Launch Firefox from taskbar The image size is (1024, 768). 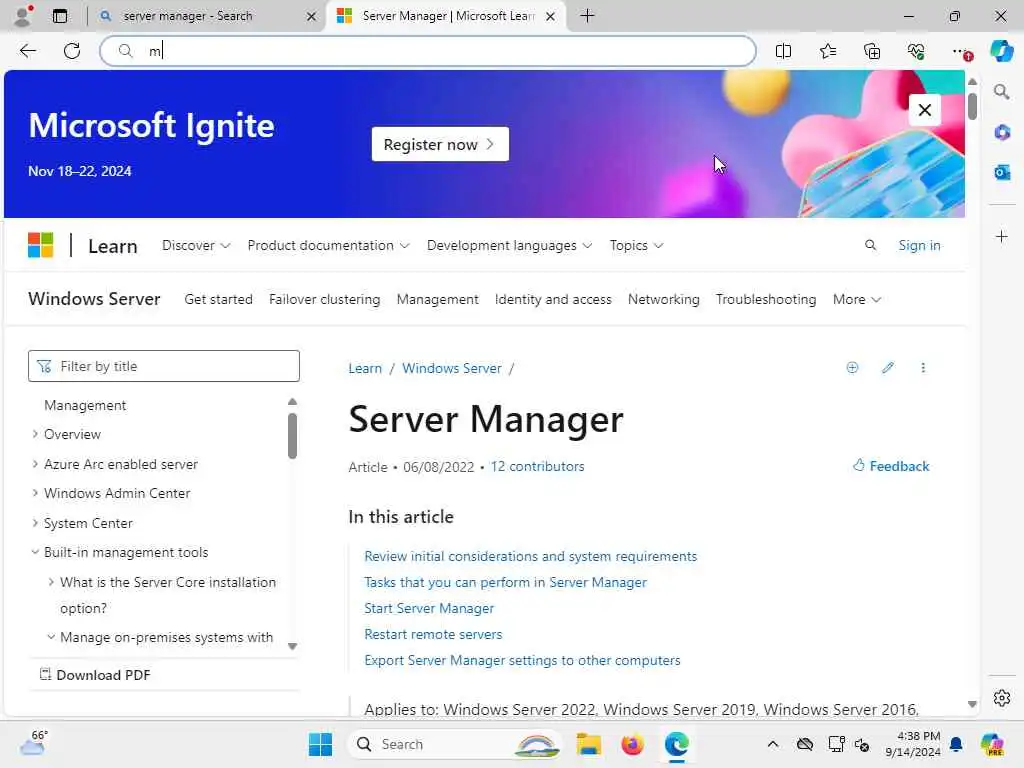(632, 744)
